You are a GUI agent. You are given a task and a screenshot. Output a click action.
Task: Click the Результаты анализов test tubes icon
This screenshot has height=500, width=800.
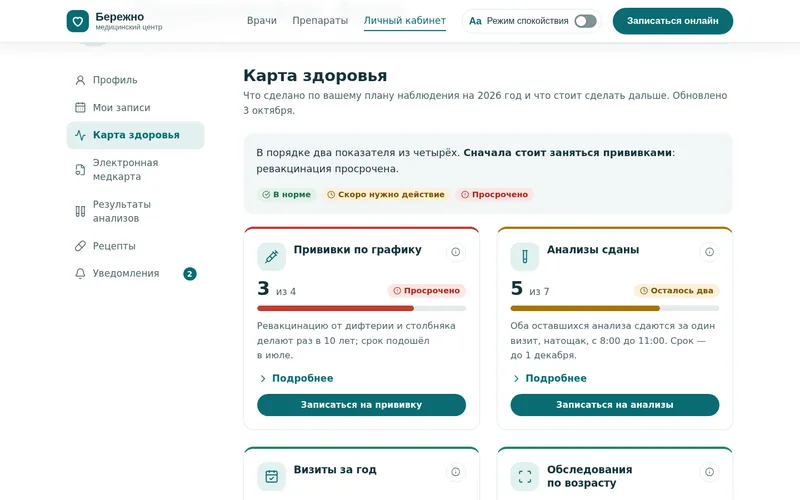[80, 211]
